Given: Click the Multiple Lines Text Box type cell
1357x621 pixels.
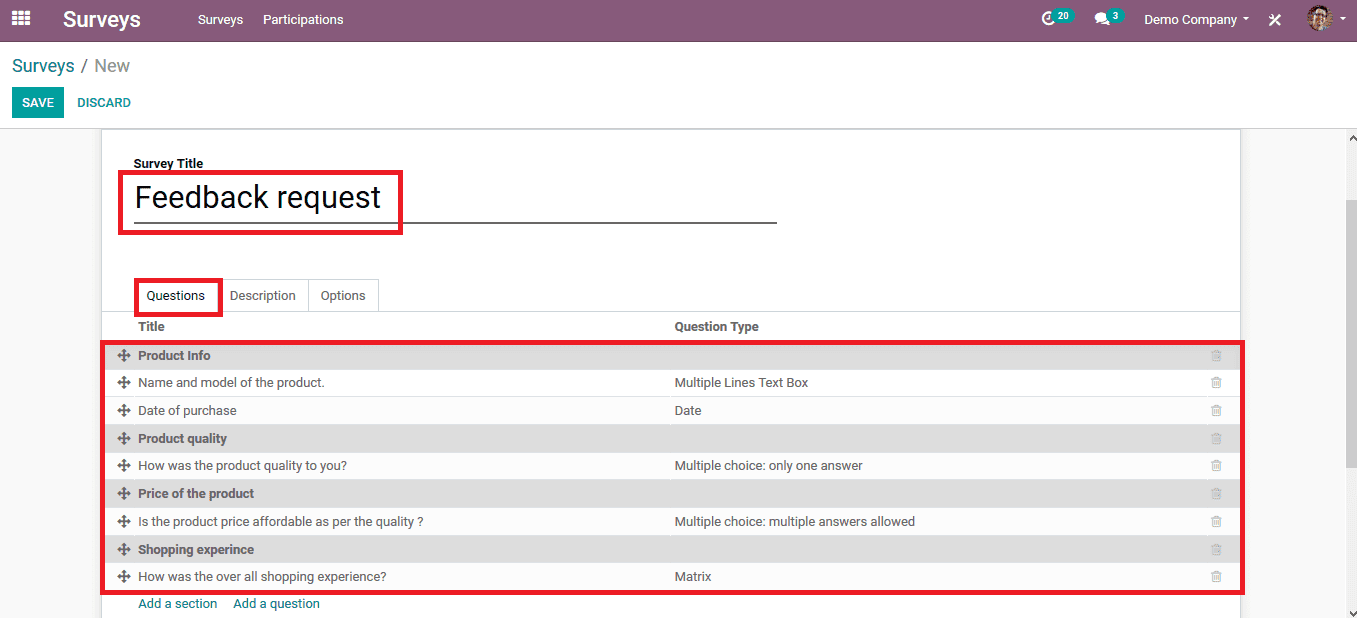Looking at the screenshot, I should coord(741,383).
